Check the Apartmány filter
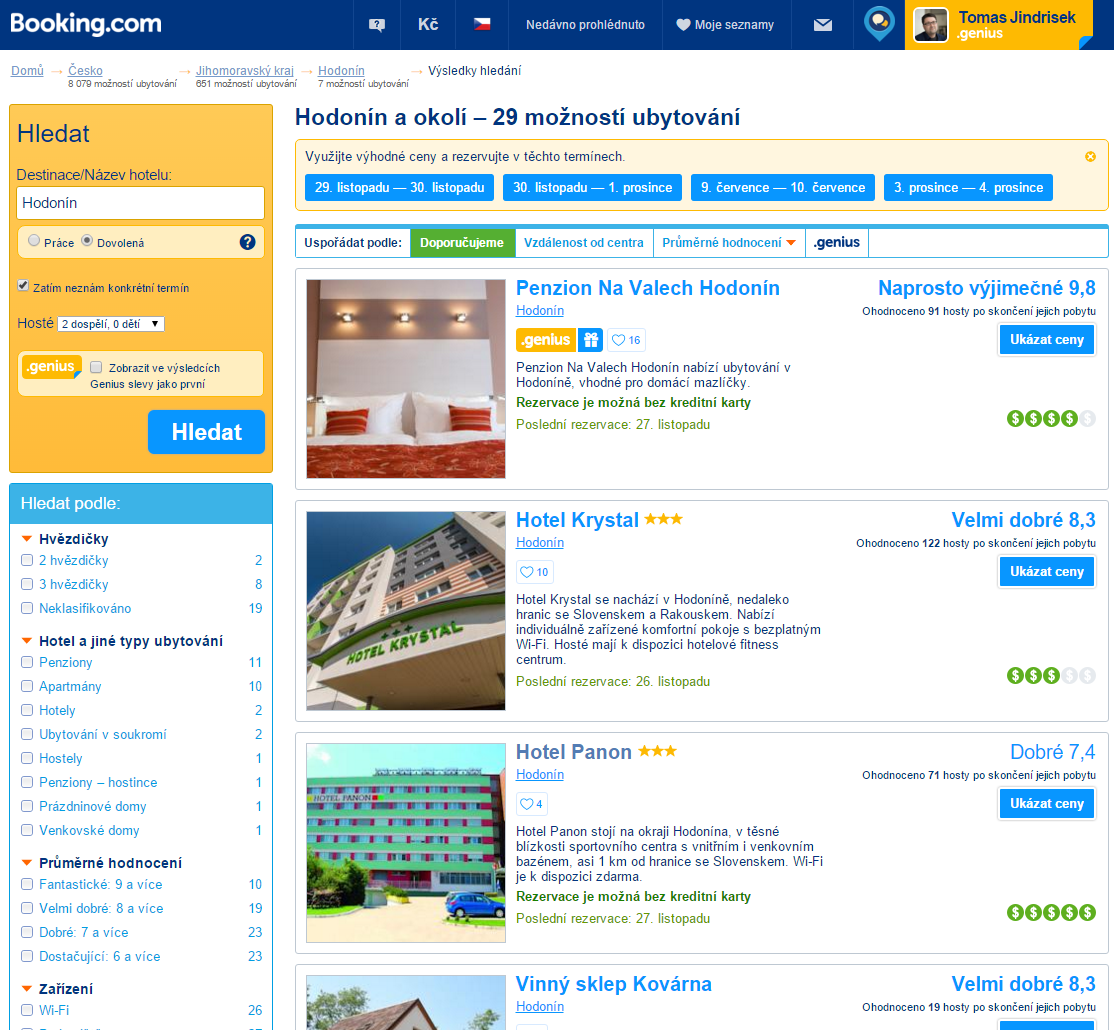This screenshot has height=1030, width=1114. click(27, 686)
